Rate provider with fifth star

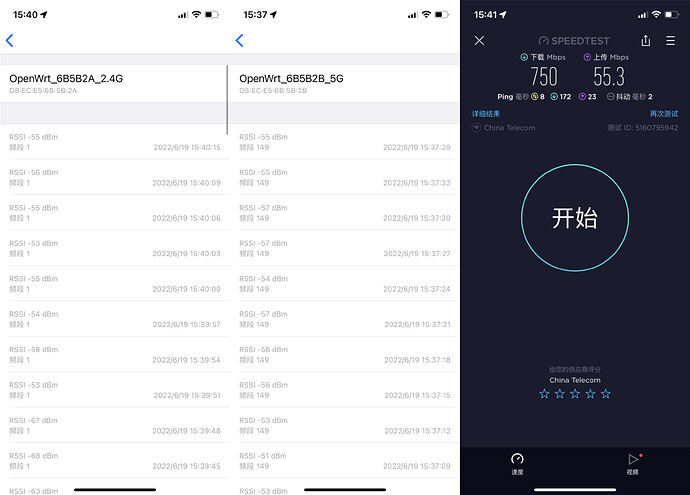(606, 394)
